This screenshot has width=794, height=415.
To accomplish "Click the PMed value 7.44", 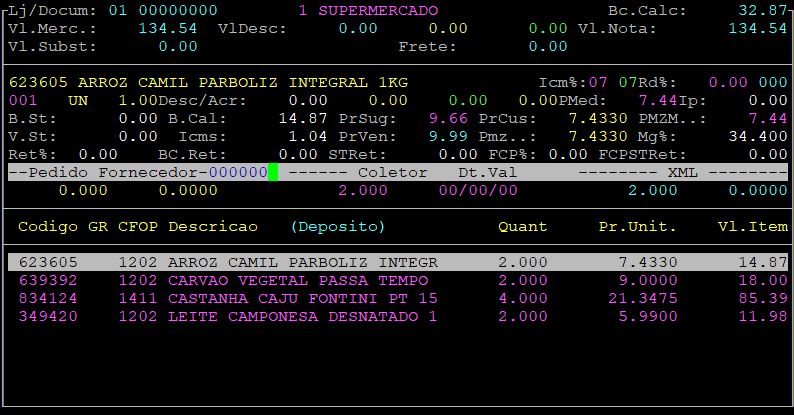I will pyautogui.click(x=658, y=101).
